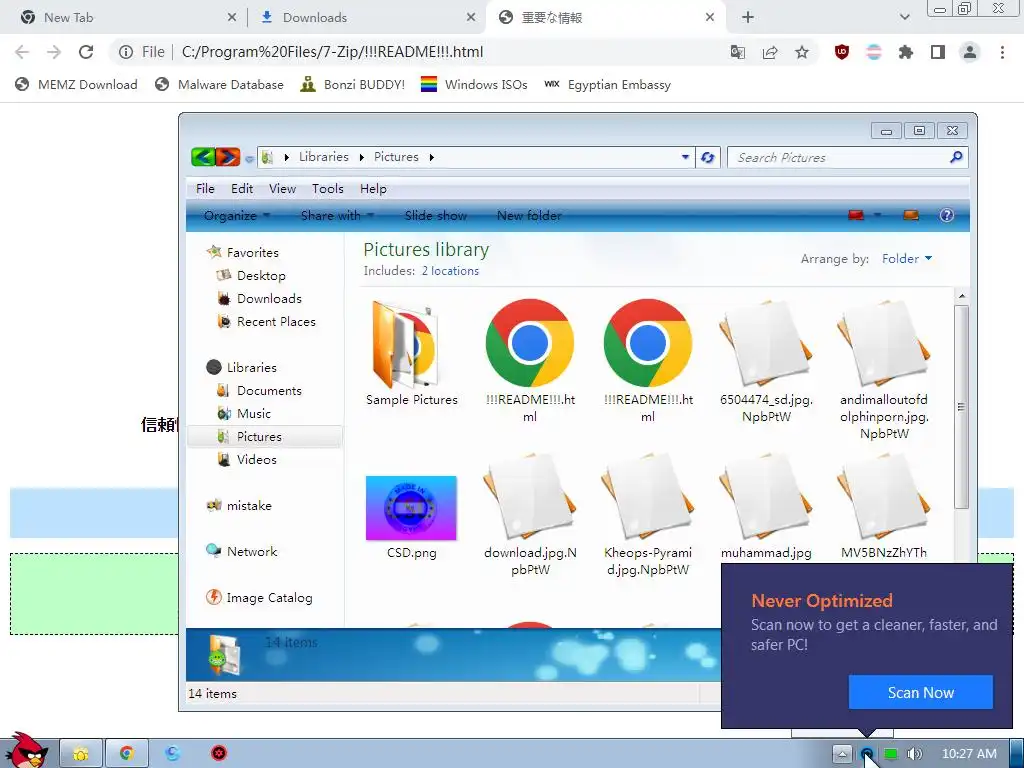Select the 6504474_sd.jpg.NpbPtW file
This screenshot has width=1024, height=768.
point(766,362)
